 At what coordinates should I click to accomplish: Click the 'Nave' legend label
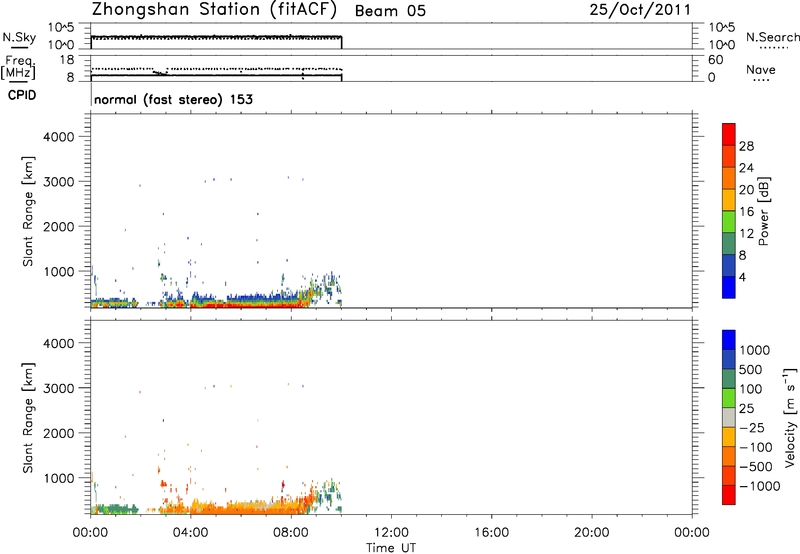761,69
